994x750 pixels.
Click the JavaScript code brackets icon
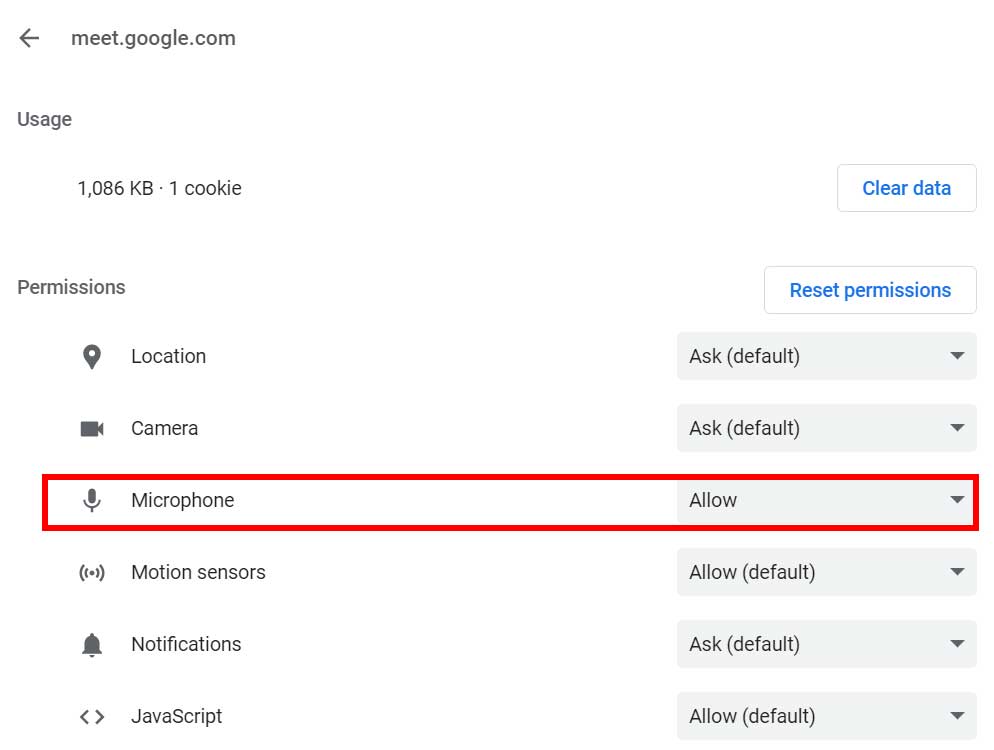[92, 716]
